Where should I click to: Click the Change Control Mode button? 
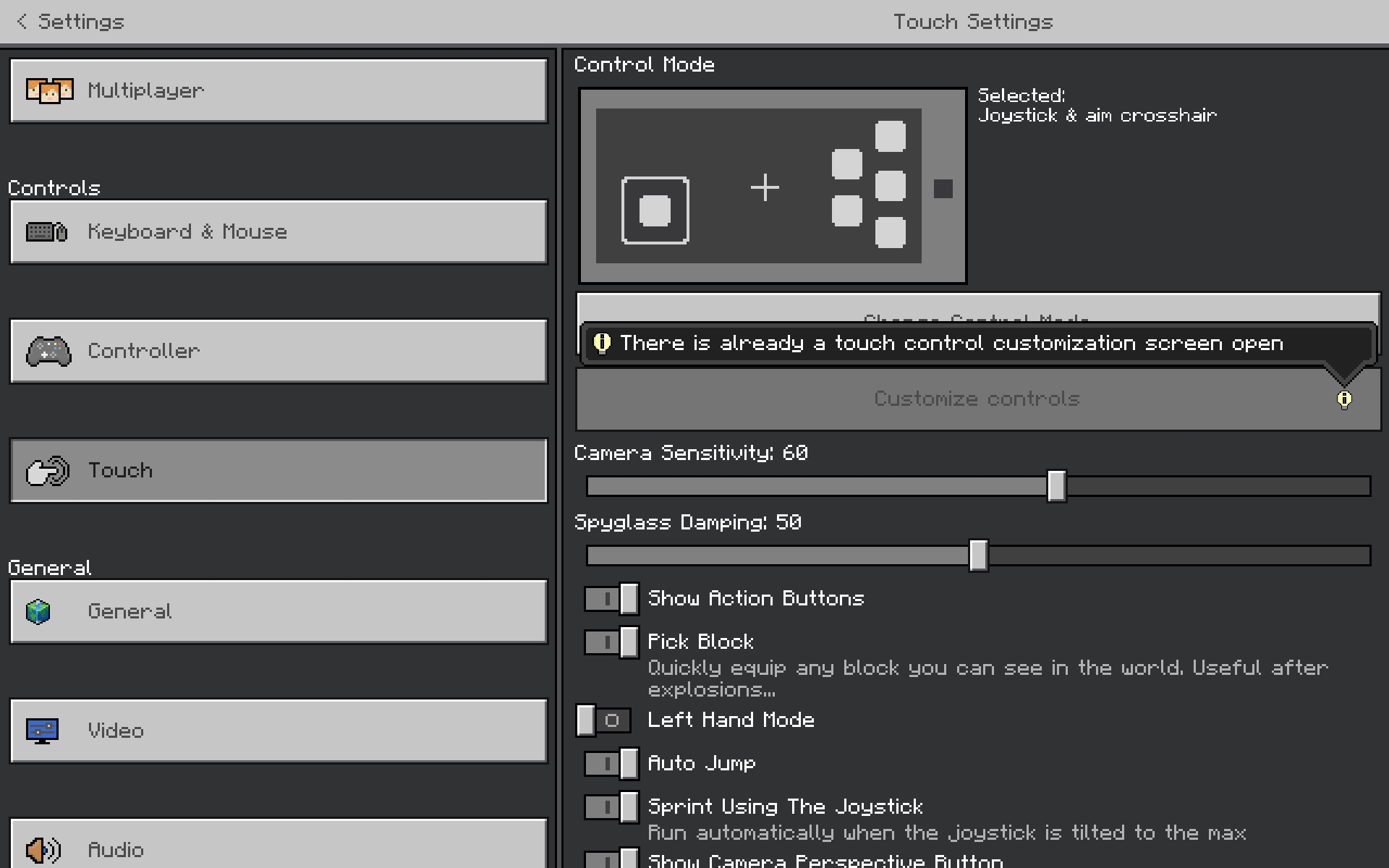pos(978,307)
